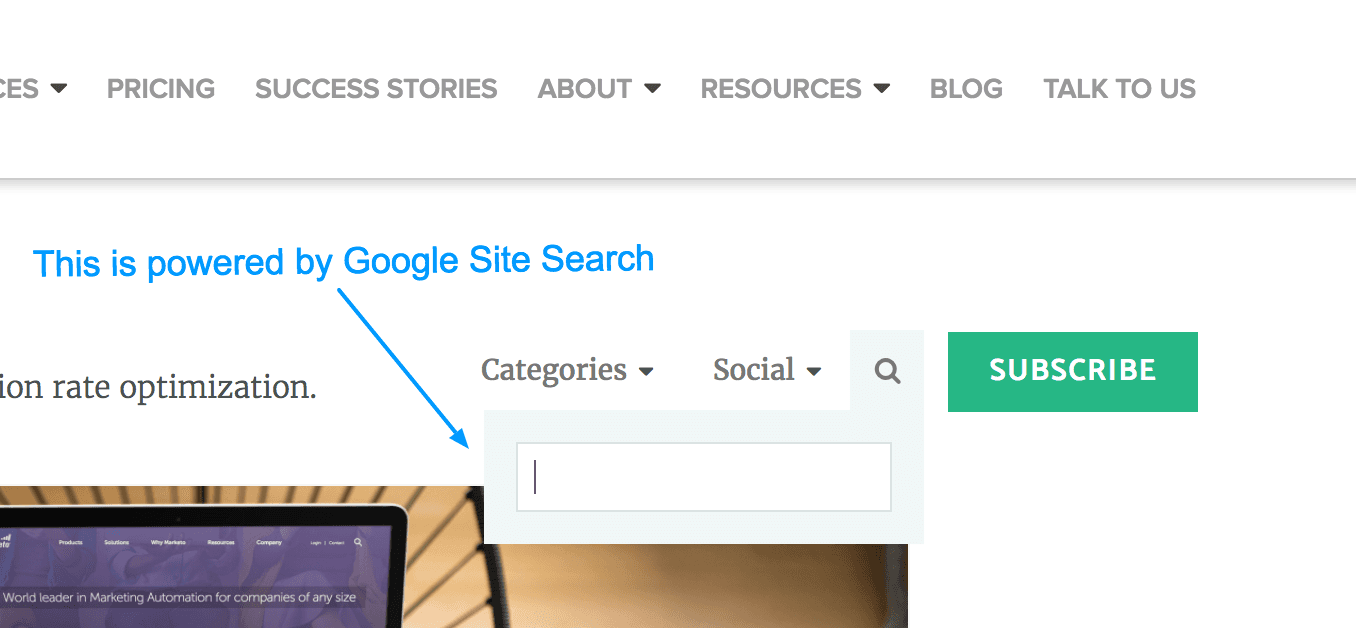Click the magnifier search icon beside Social
1356x628 pixels.
pyautogui.click(x=887, y=372)
